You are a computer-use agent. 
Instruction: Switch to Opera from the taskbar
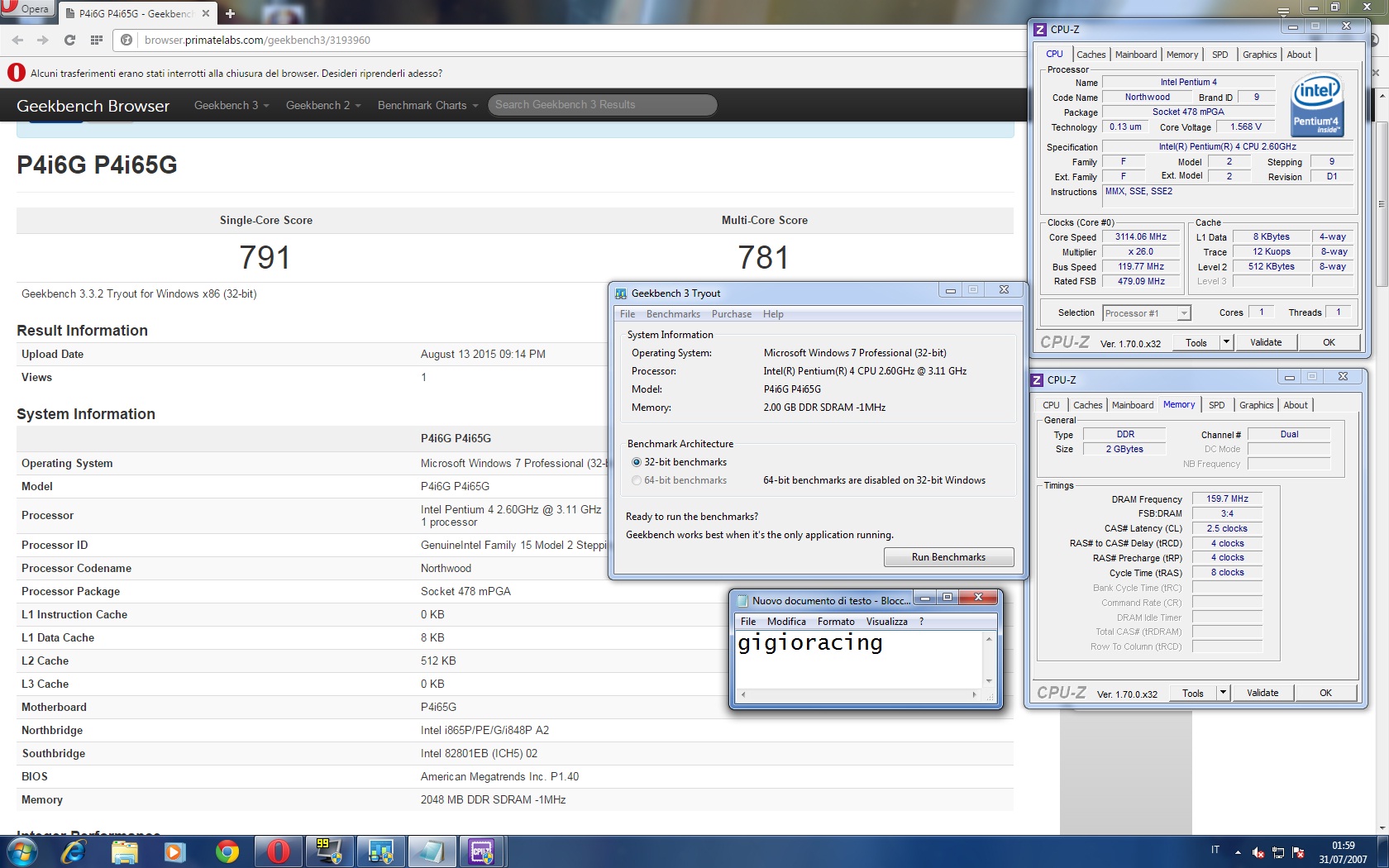point(278,851)
